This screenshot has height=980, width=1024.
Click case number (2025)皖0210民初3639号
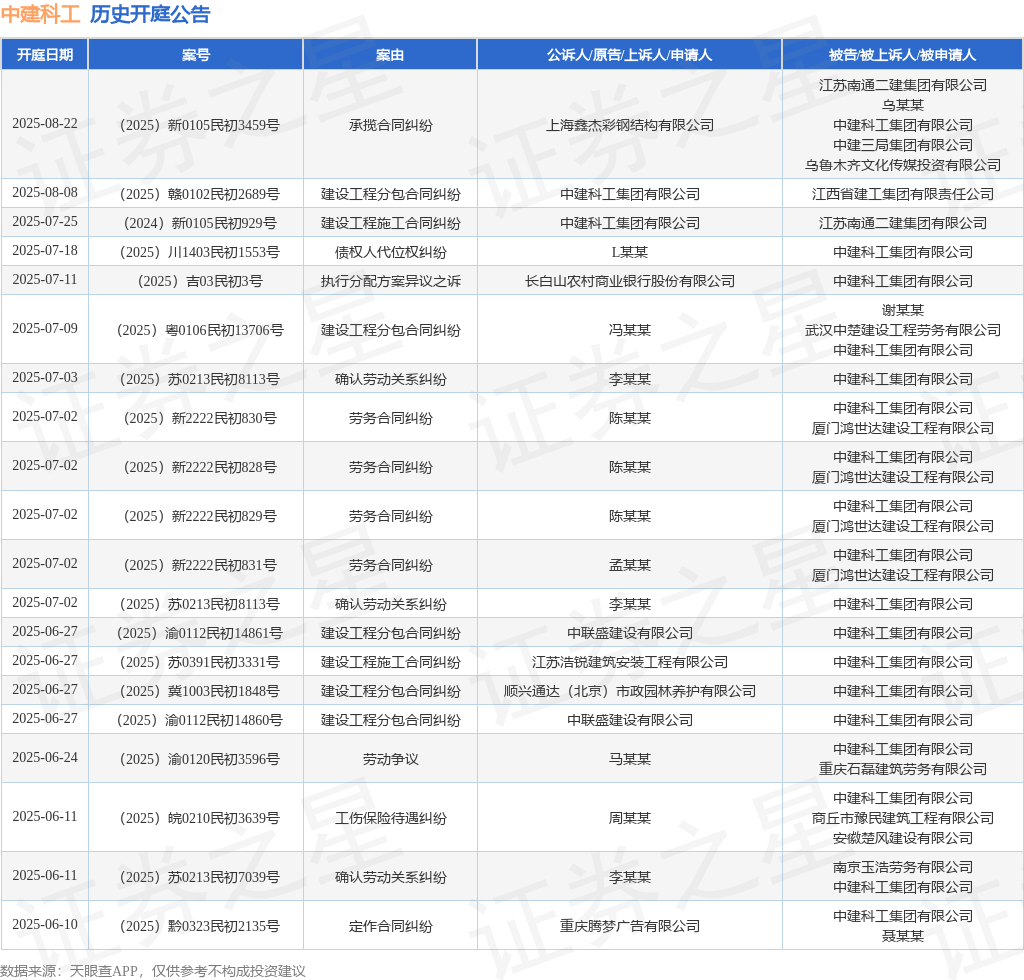point(196,818)
